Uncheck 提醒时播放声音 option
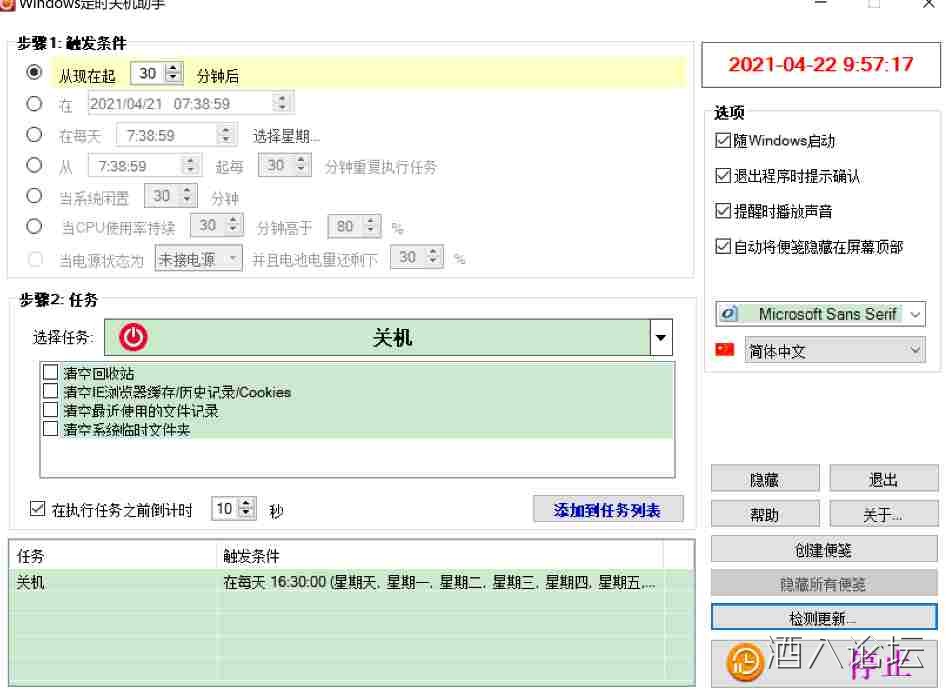The image size is (951, 697). pos(723,211)
